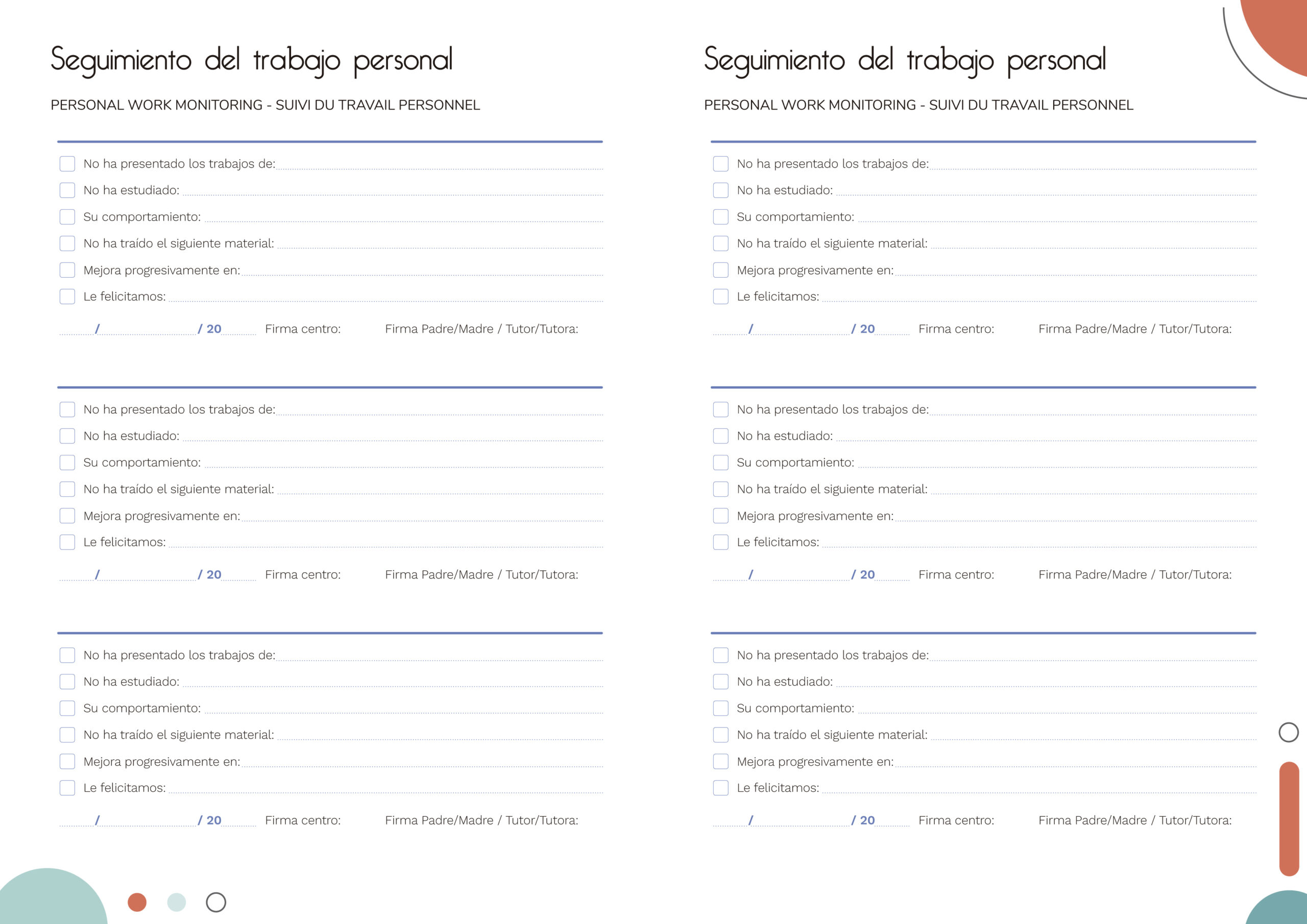Click the left page's 'Seguimiento del trabajo personal' title
Image resolution: width=1307 pixels, height=924 pixels.
coord(252,60)
